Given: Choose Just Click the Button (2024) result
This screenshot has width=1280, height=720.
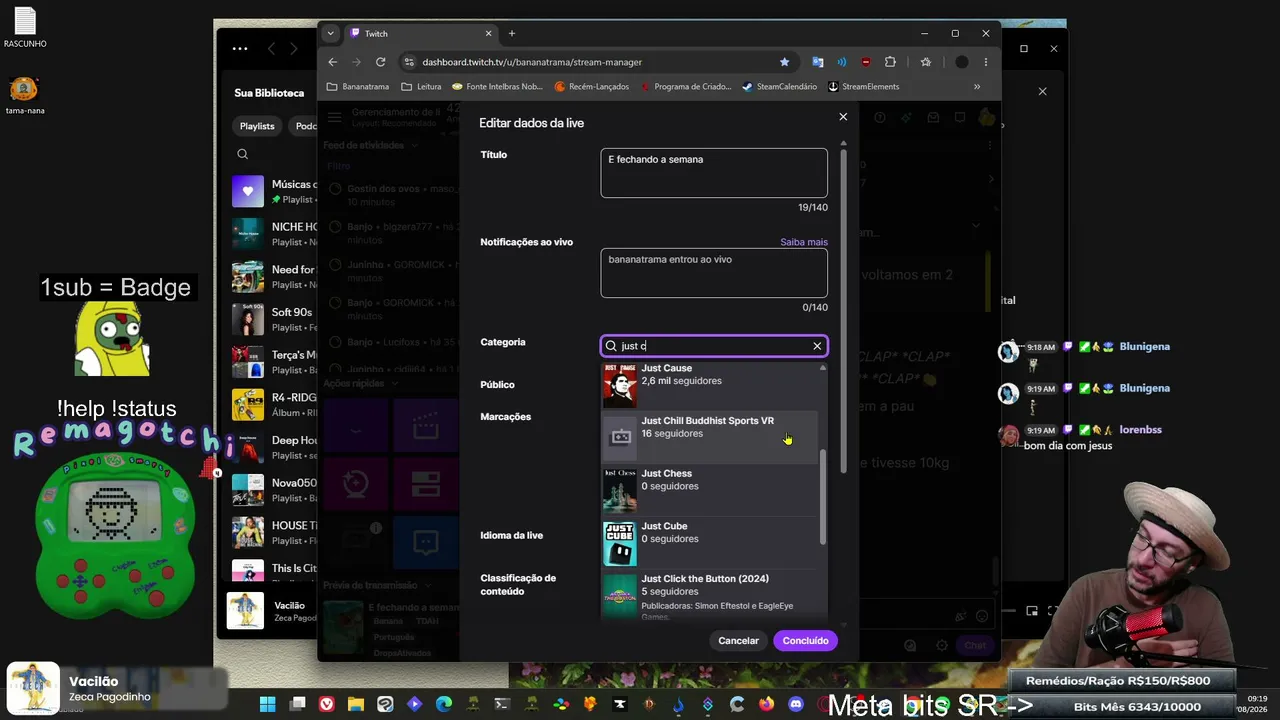Looking at the screenshot, I should pyautogui.click(x=710, y=595).
